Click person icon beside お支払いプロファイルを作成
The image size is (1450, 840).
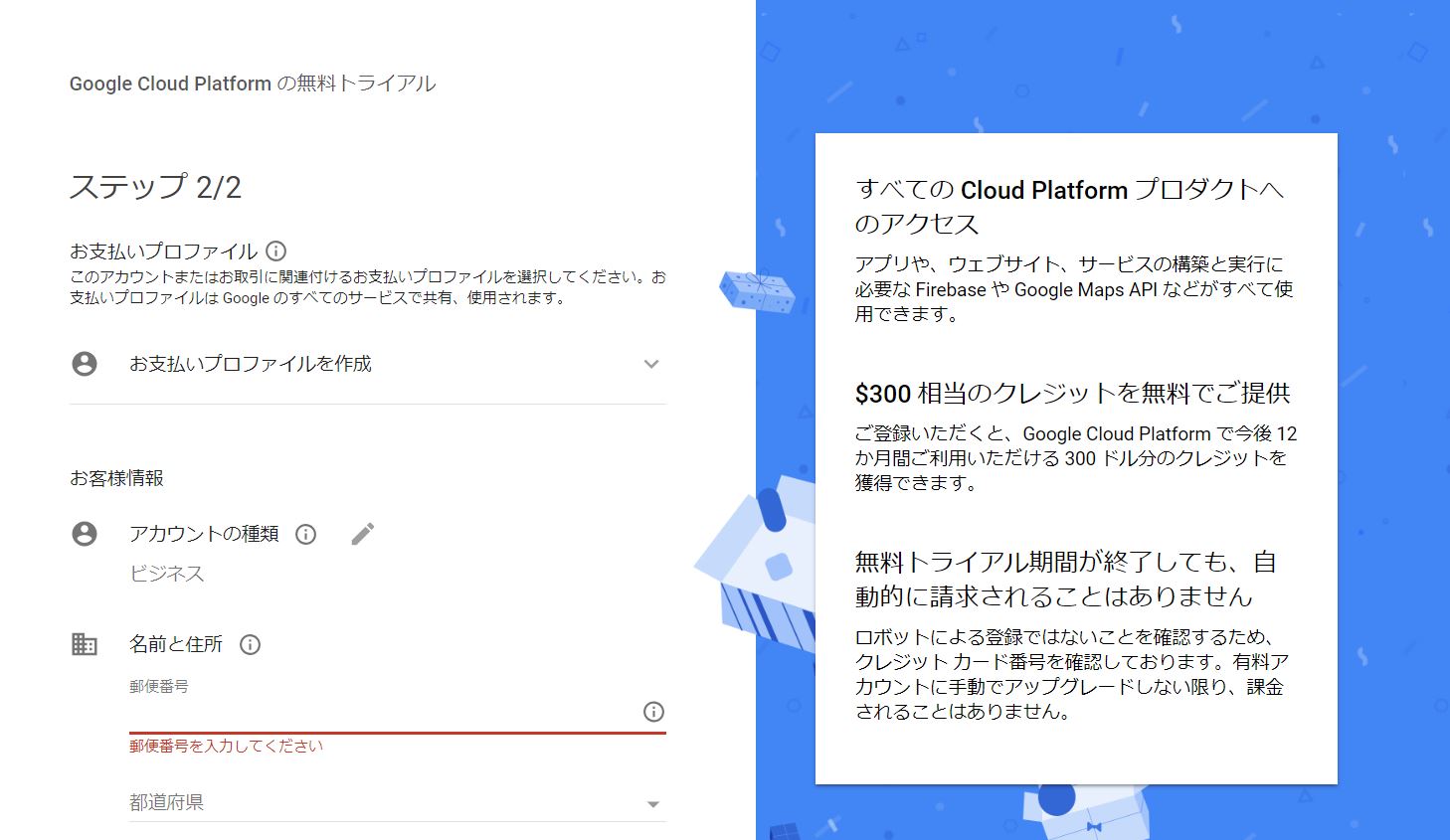[x=85, y=364]
